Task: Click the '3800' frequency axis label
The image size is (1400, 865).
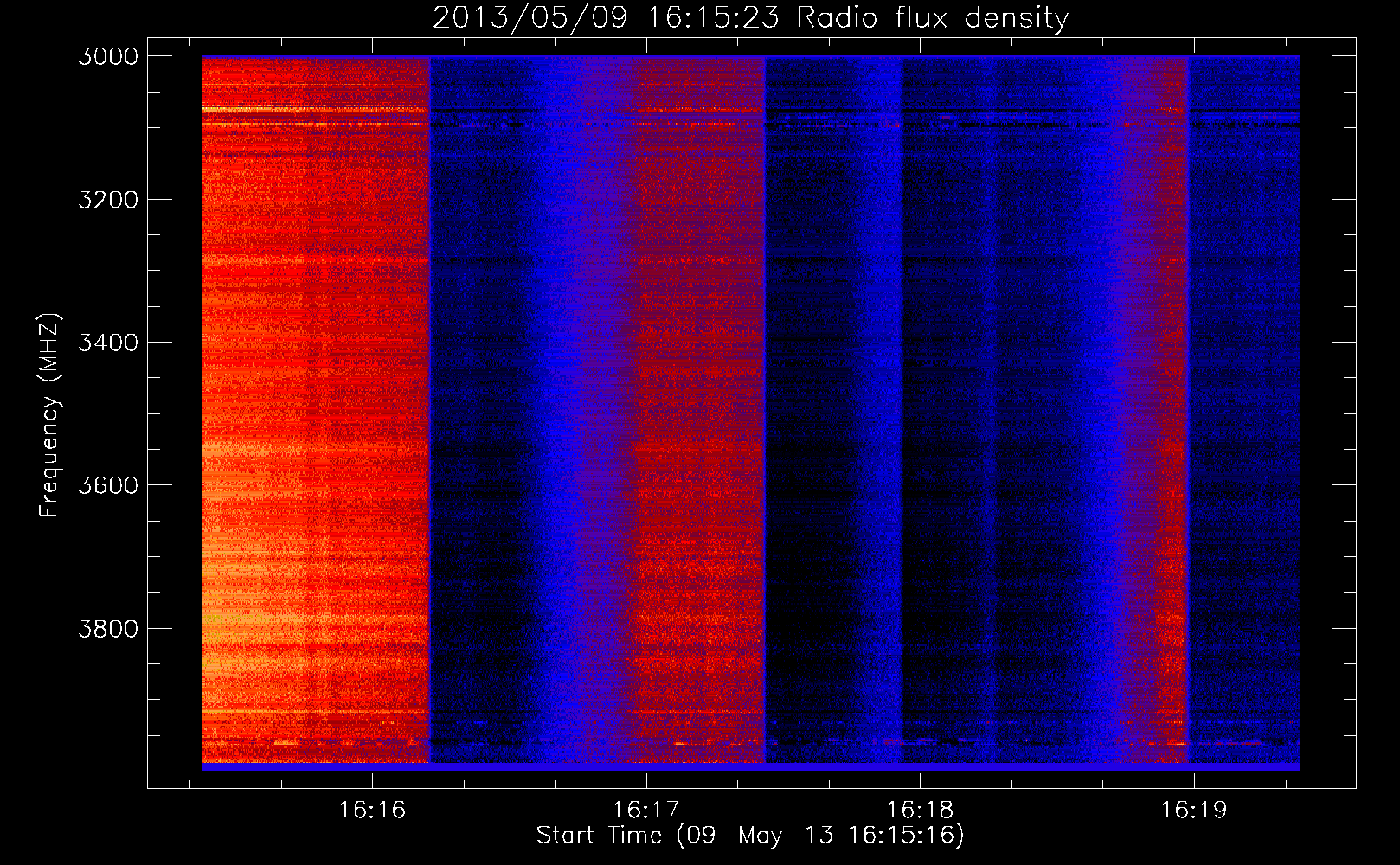Action: pyautogui.click(x=108, y=628)
